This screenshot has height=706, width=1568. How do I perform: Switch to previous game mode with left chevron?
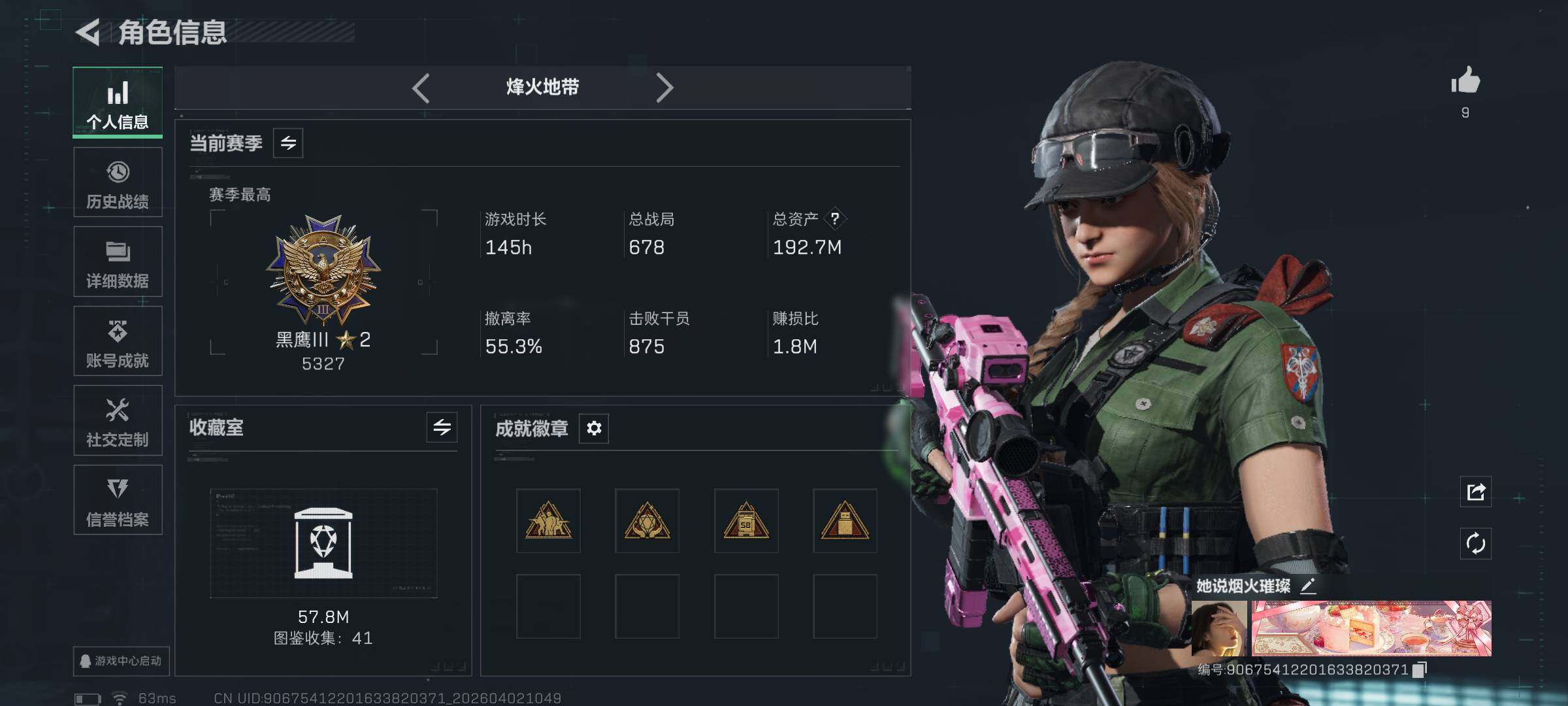[421, 88]
